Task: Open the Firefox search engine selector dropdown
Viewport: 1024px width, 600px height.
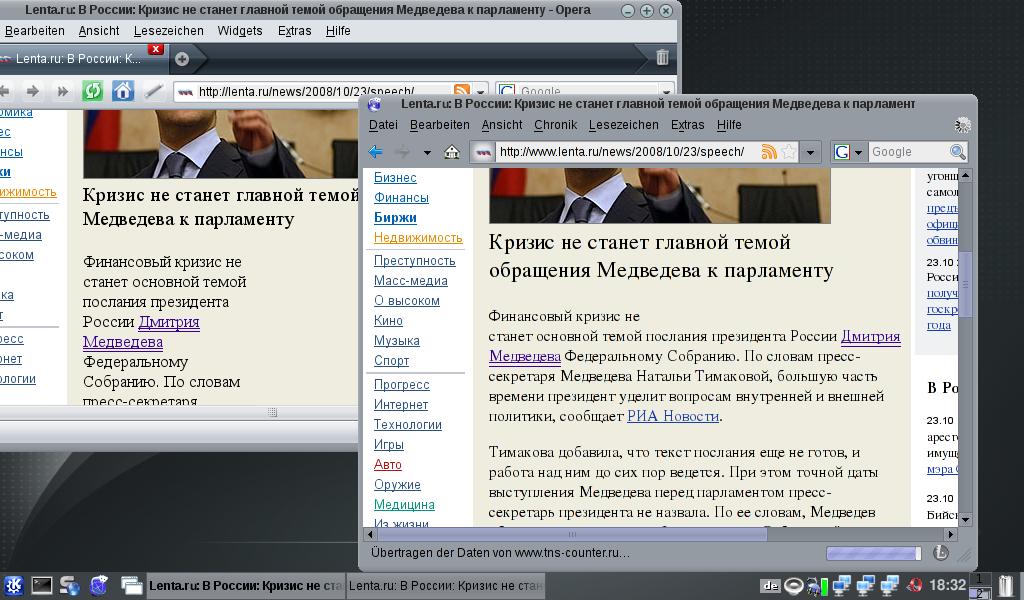Action: tap(850, 152)
